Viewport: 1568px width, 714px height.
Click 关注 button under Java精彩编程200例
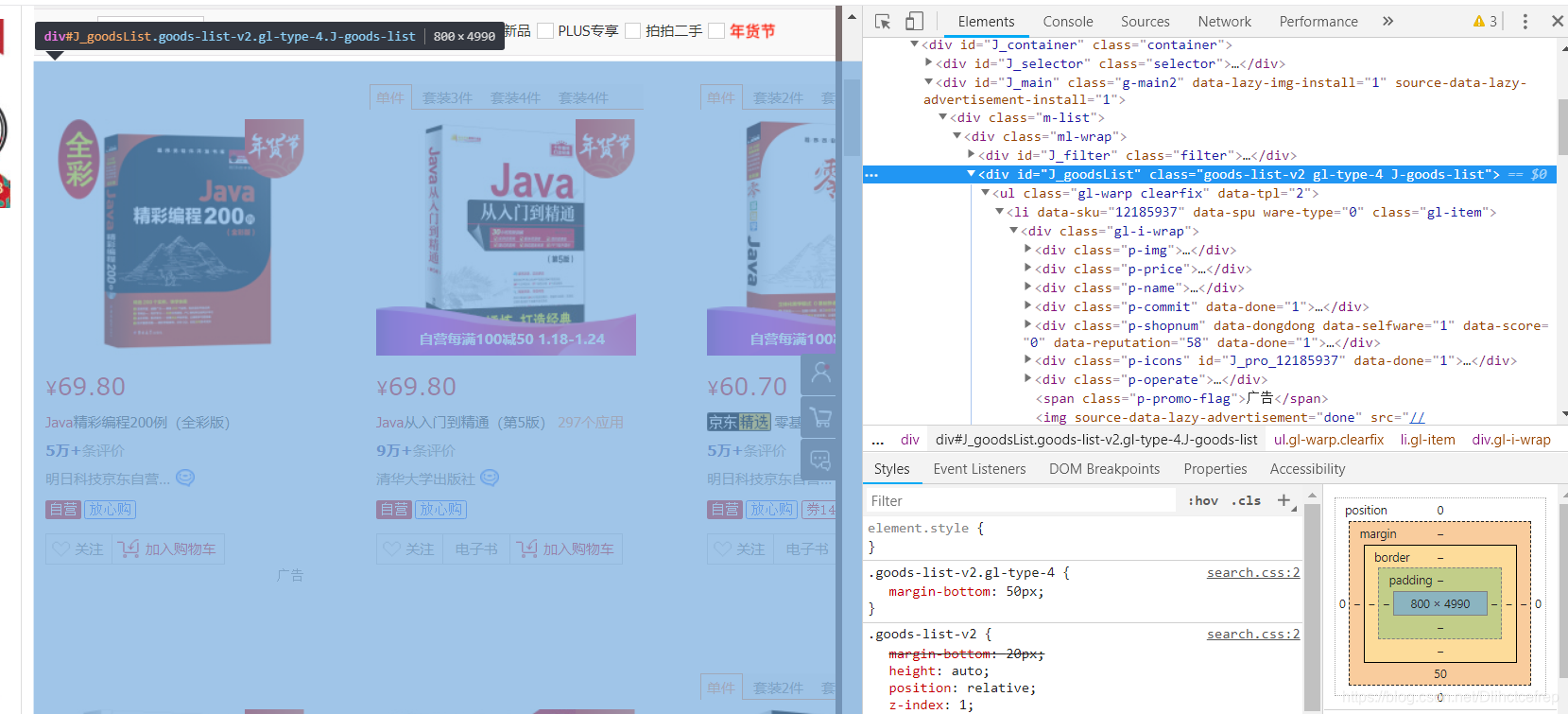pyautogui.click(x=78, y=549)
